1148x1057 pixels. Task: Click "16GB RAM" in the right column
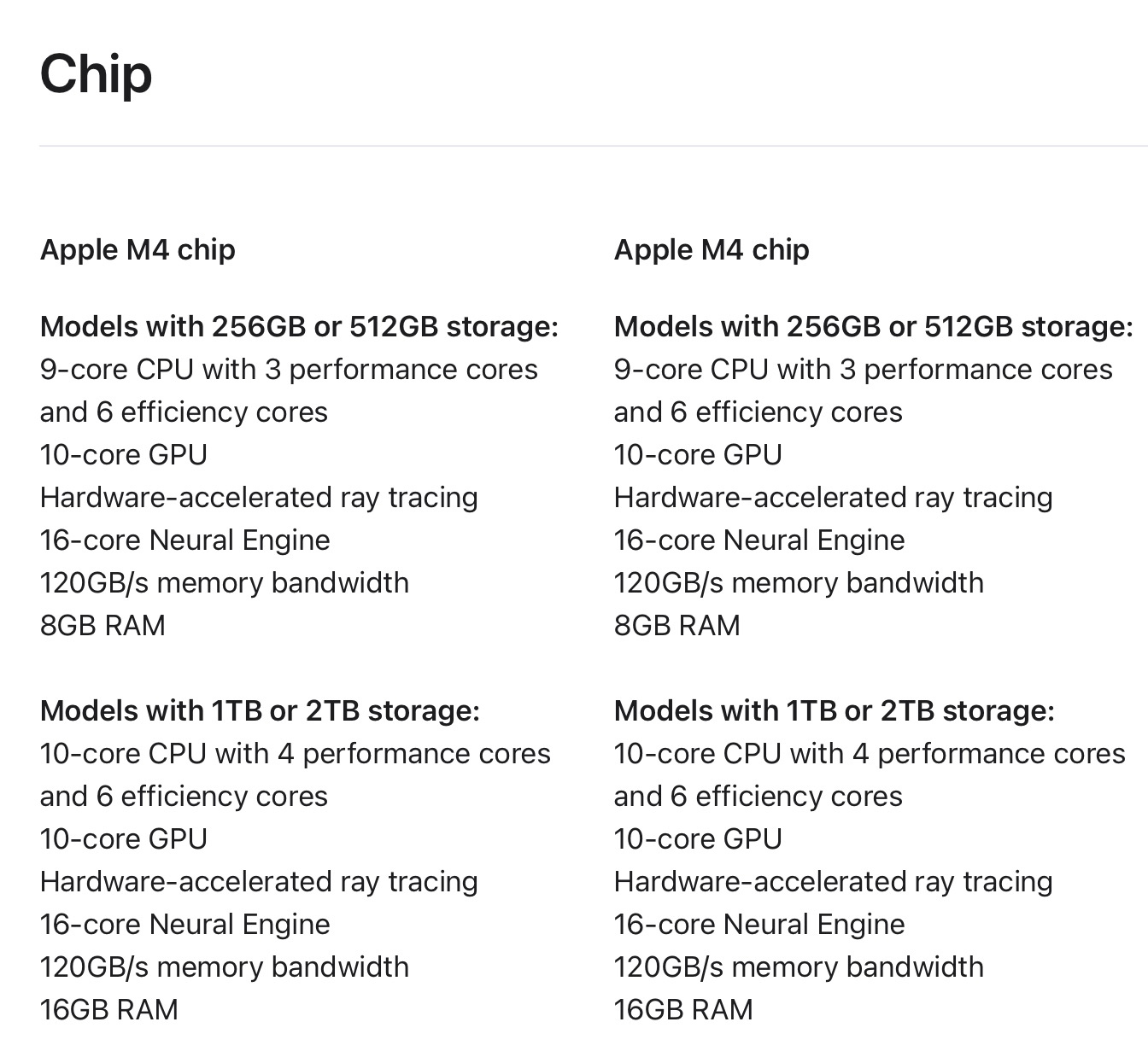(683, 1010)
